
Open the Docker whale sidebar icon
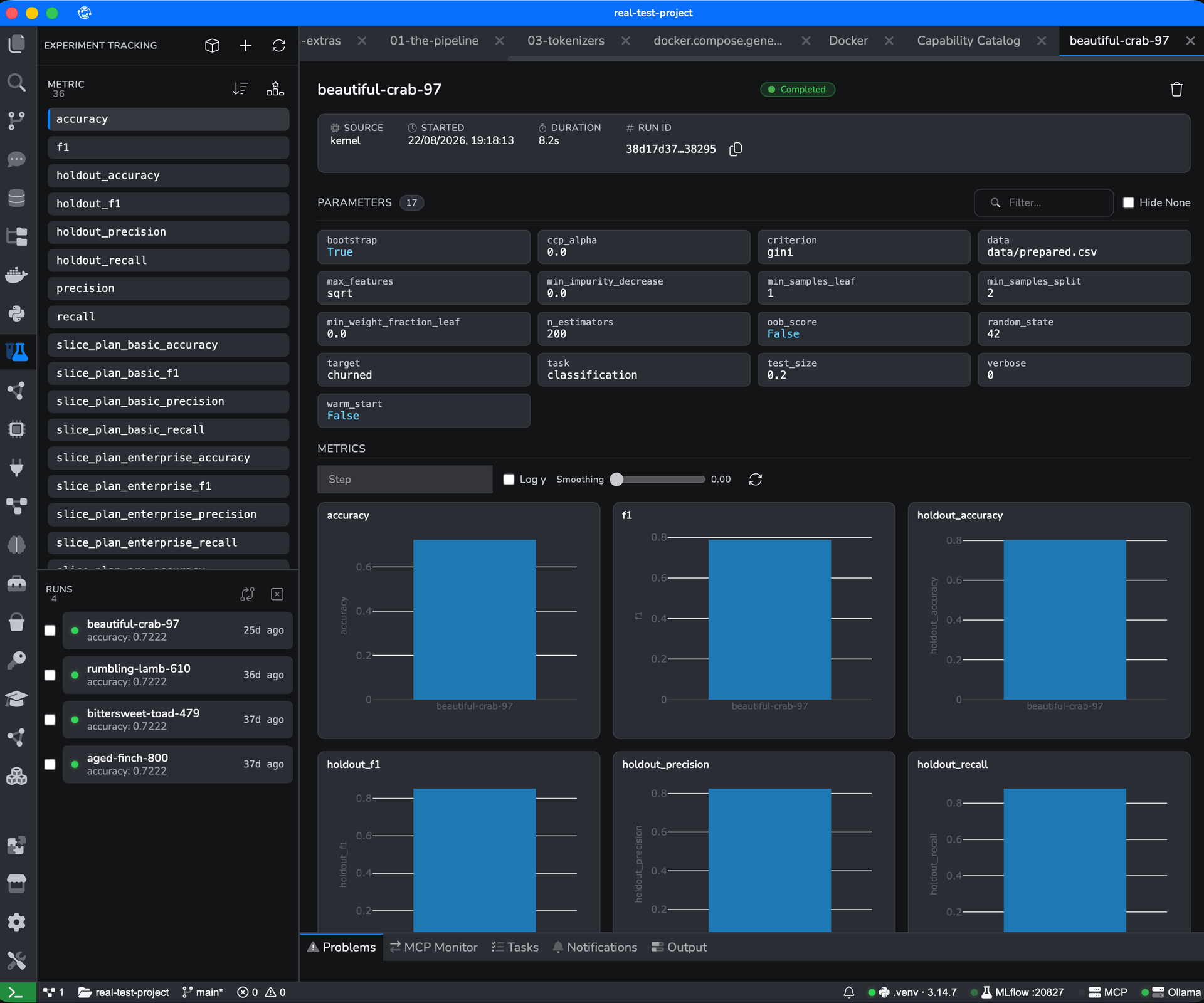[x=17, y=275]
